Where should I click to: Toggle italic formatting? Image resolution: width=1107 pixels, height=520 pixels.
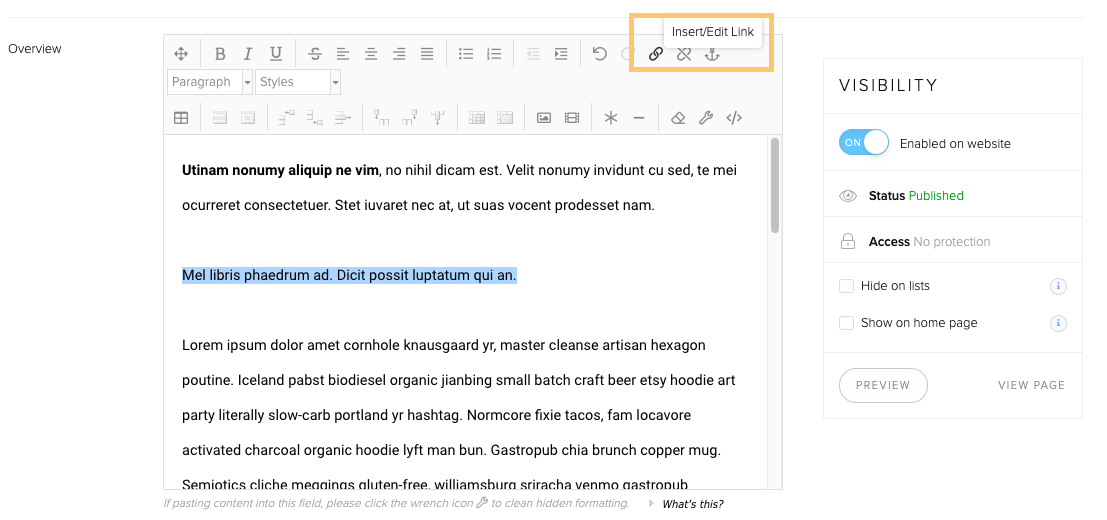tap(248, 54)
